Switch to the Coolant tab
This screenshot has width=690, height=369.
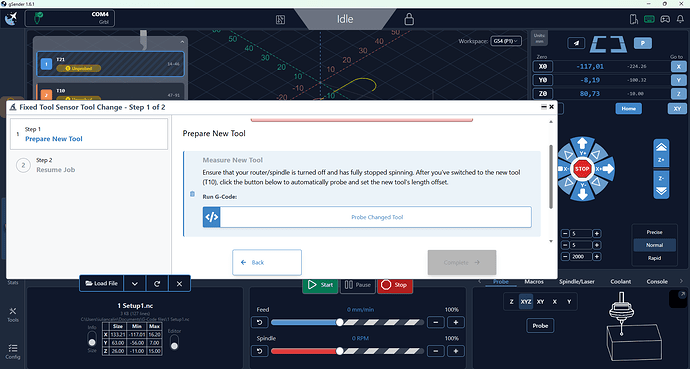pyautogui.click(x=620, y=281)
